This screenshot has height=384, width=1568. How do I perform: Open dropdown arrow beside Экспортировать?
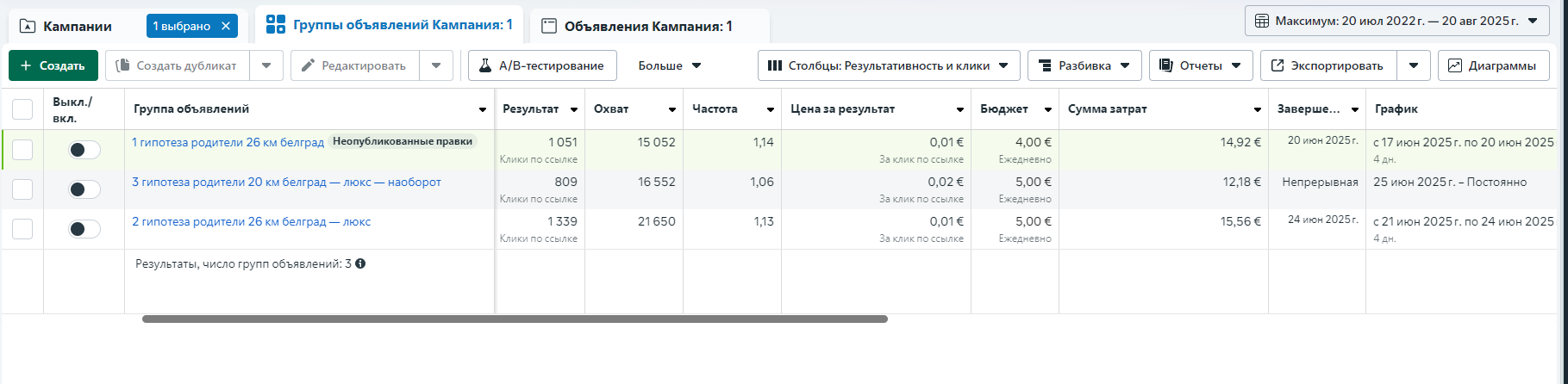tap(1414, 65)
